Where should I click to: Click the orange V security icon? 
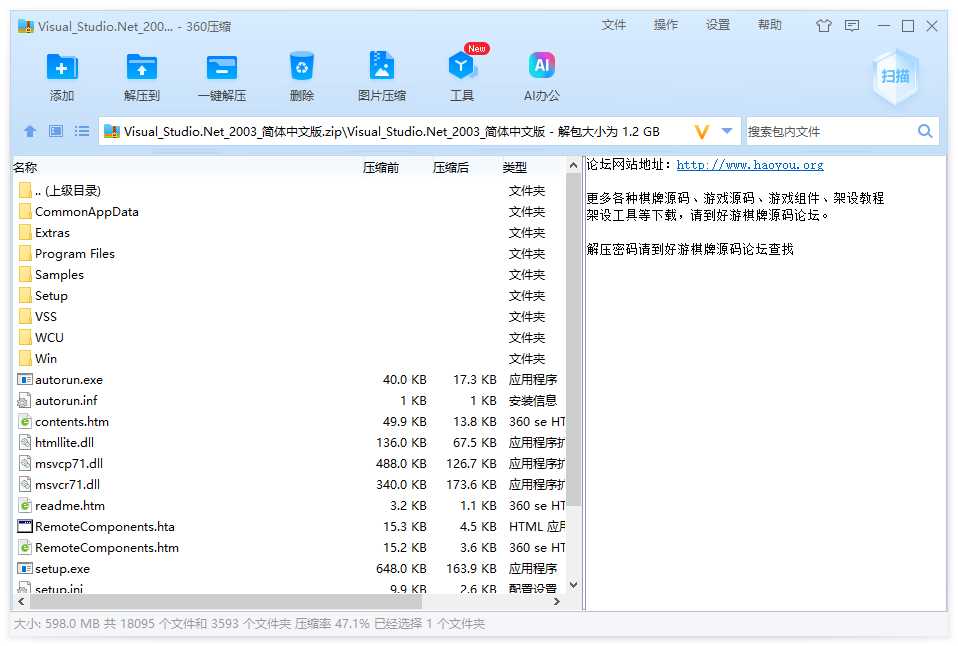[702, 132]
